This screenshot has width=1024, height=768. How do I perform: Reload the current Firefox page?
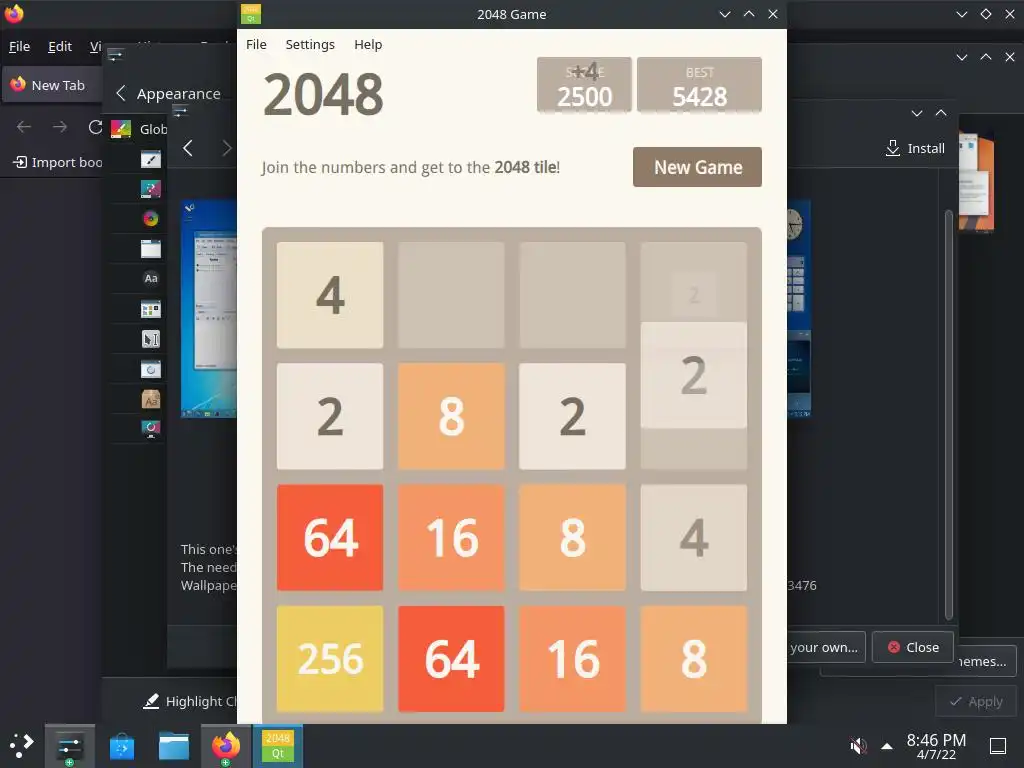click(x=95, y=127)
